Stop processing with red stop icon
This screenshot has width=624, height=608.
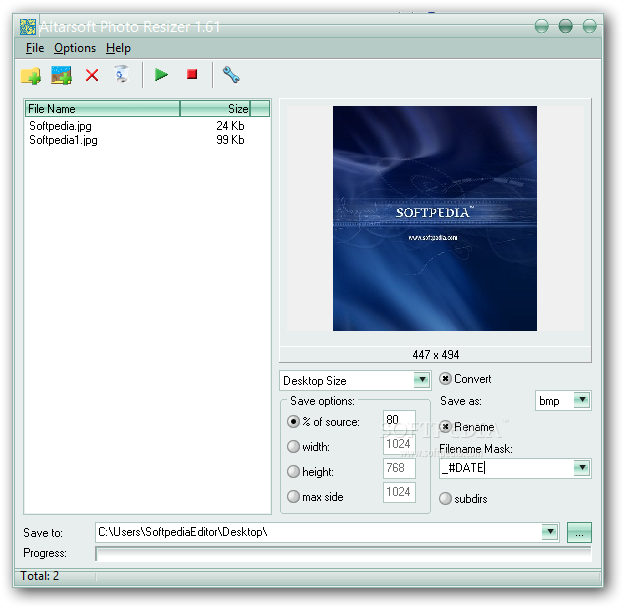coord(192,74)
